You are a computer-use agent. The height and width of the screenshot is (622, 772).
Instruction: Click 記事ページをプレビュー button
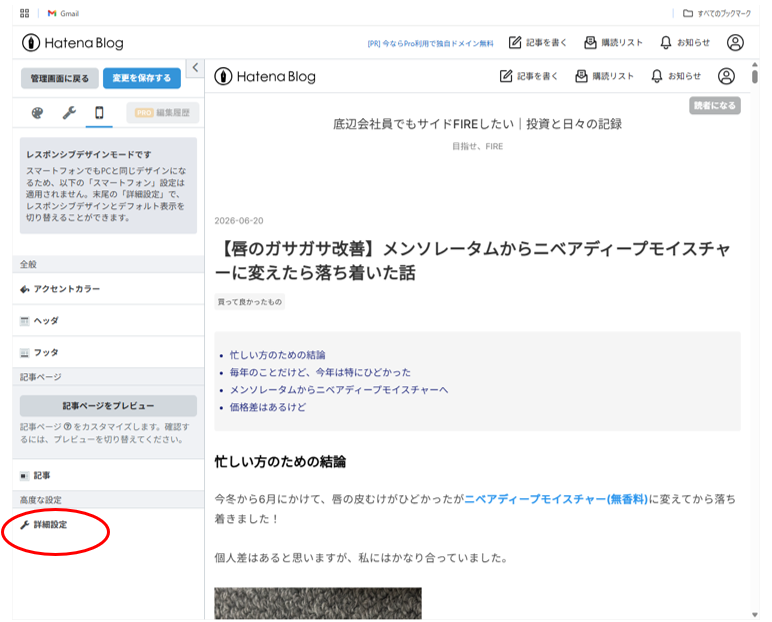[x=108, y=406]
